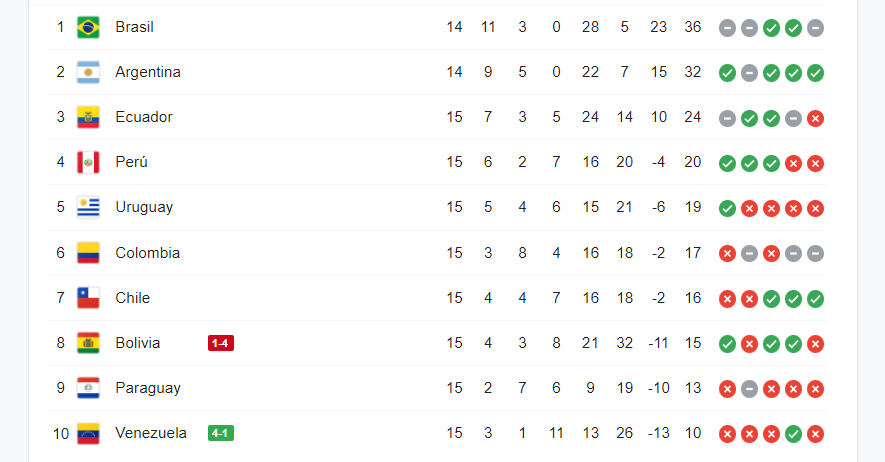Click the Paraguay flag icon
Viewport: 885px width, 462px height.
pos(88,388)
